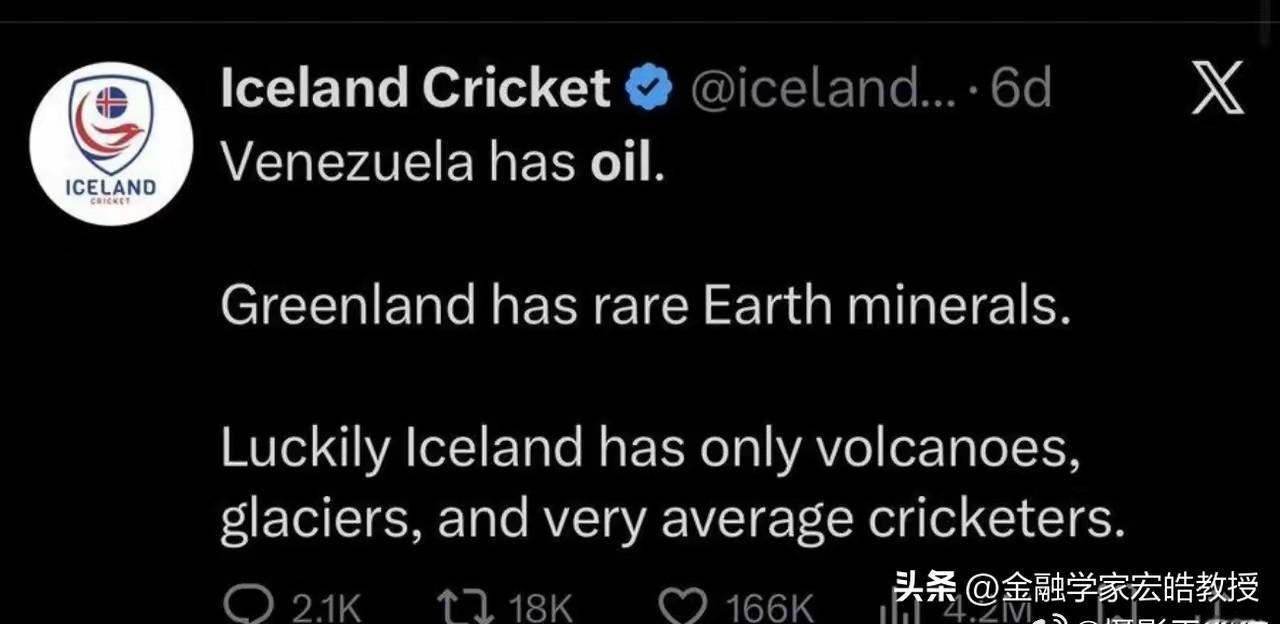Click the 18K repost count
The width and height of the screenshot is (1280, 624).
pos(540,608)
